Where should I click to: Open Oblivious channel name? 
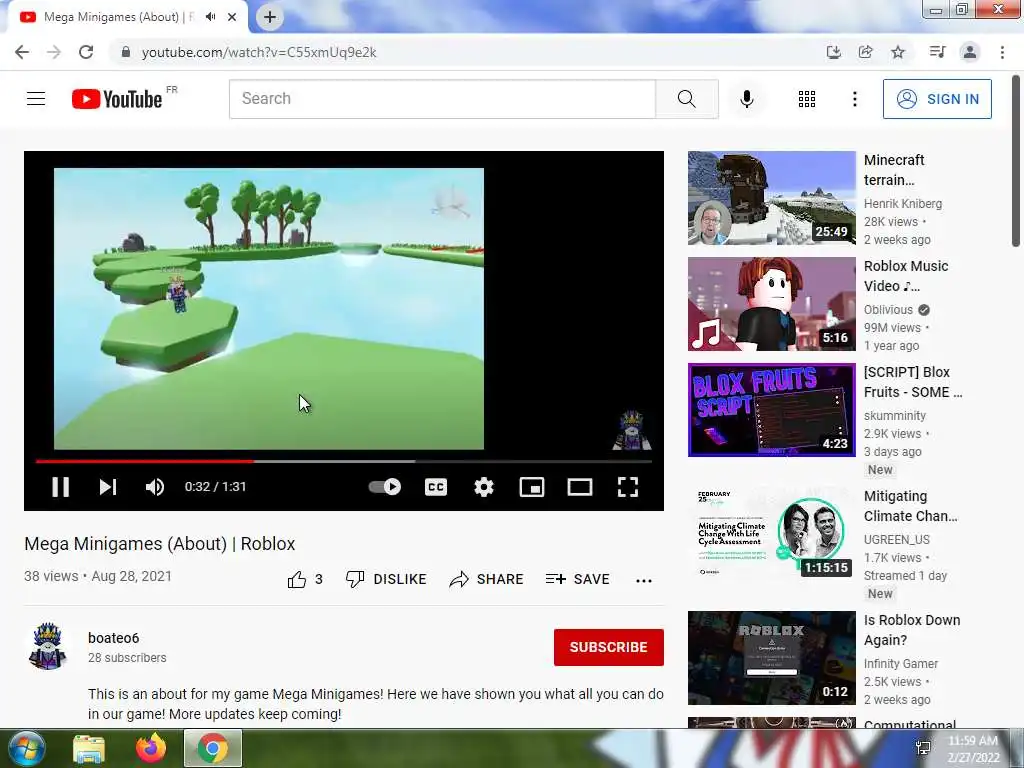pos(888,310)
